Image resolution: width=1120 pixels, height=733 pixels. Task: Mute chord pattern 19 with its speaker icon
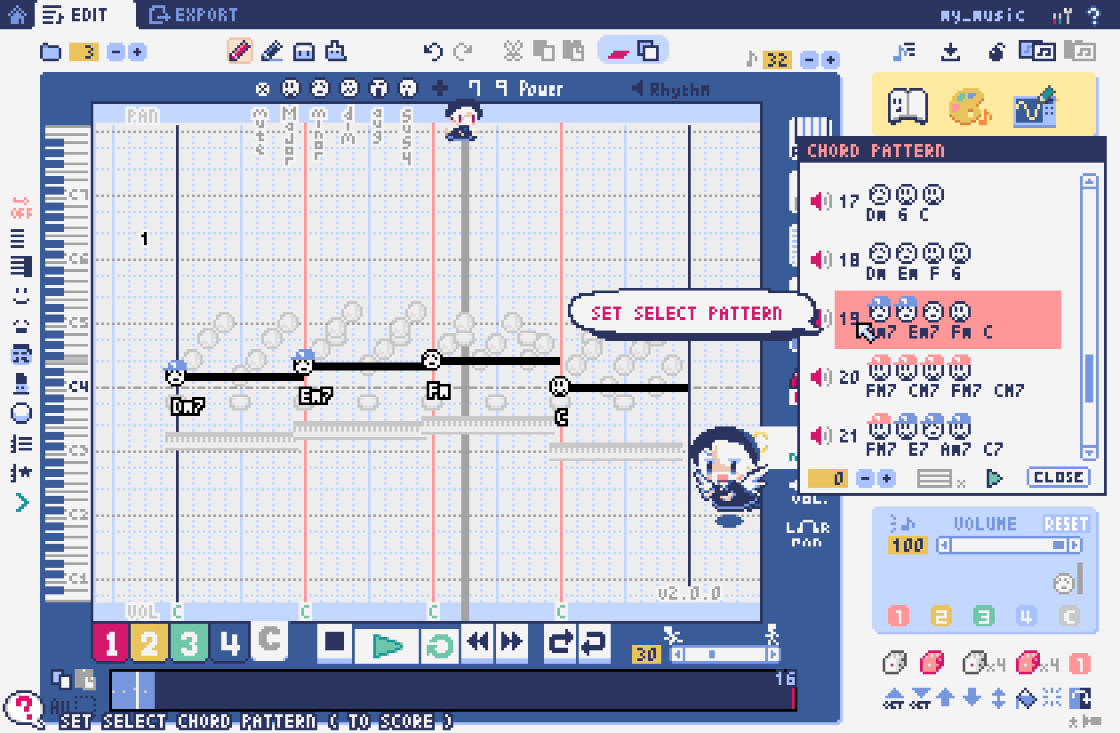tap(818, 318)
